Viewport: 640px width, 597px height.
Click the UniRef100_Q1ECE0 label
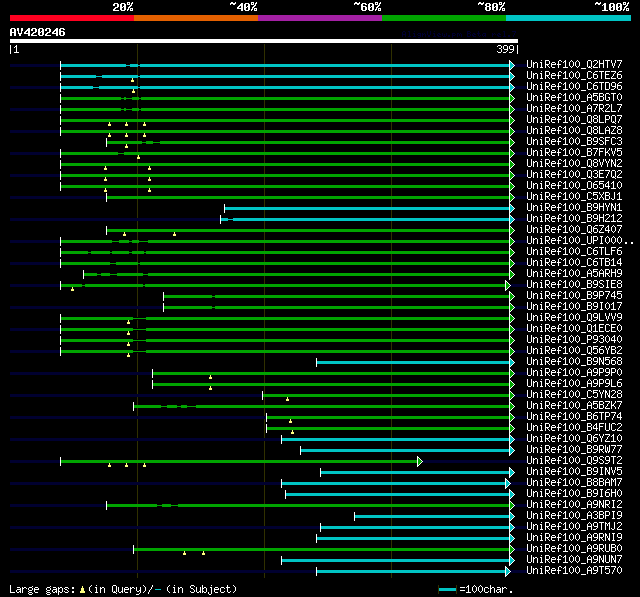click(x=574, y=329)
